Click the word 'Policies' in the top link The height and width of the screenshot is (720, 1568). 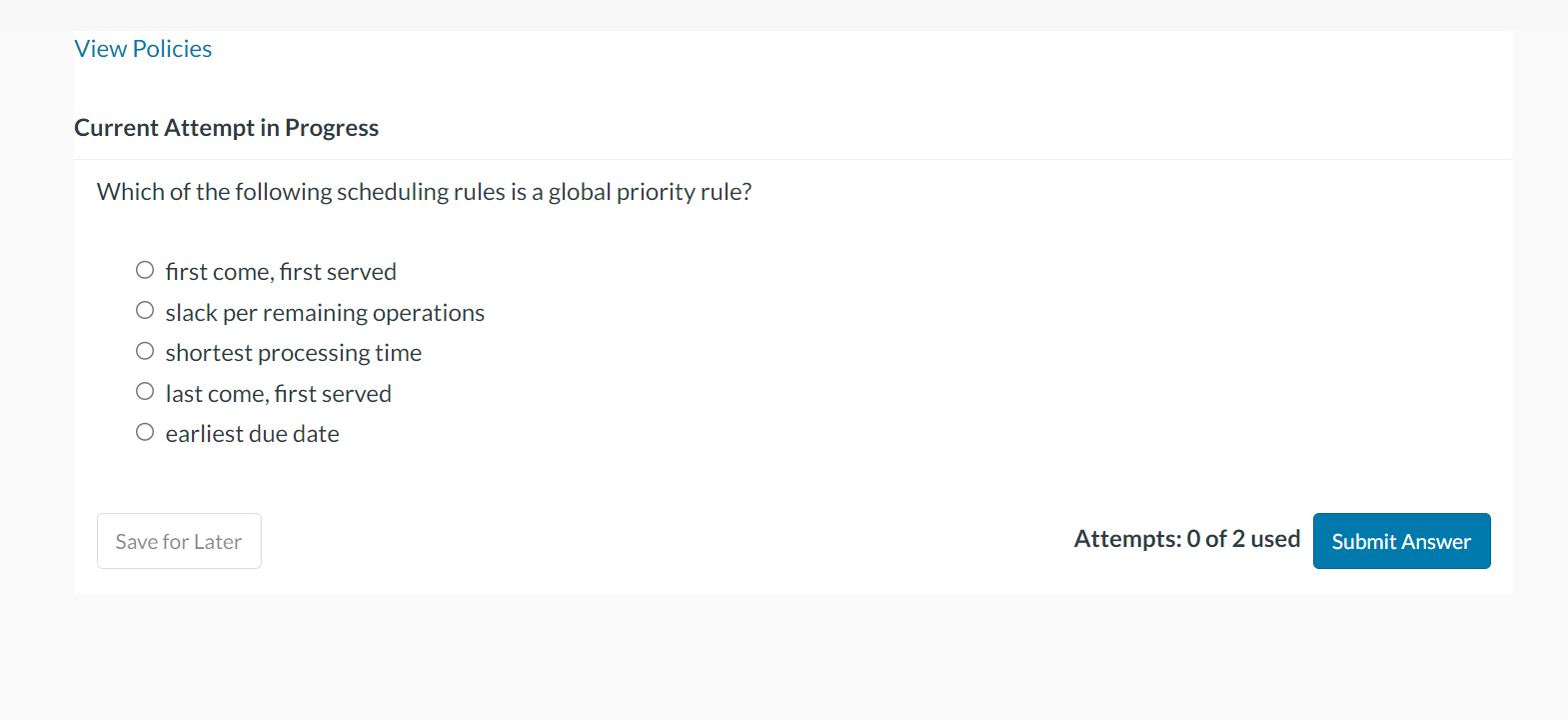tap(172, 49)
